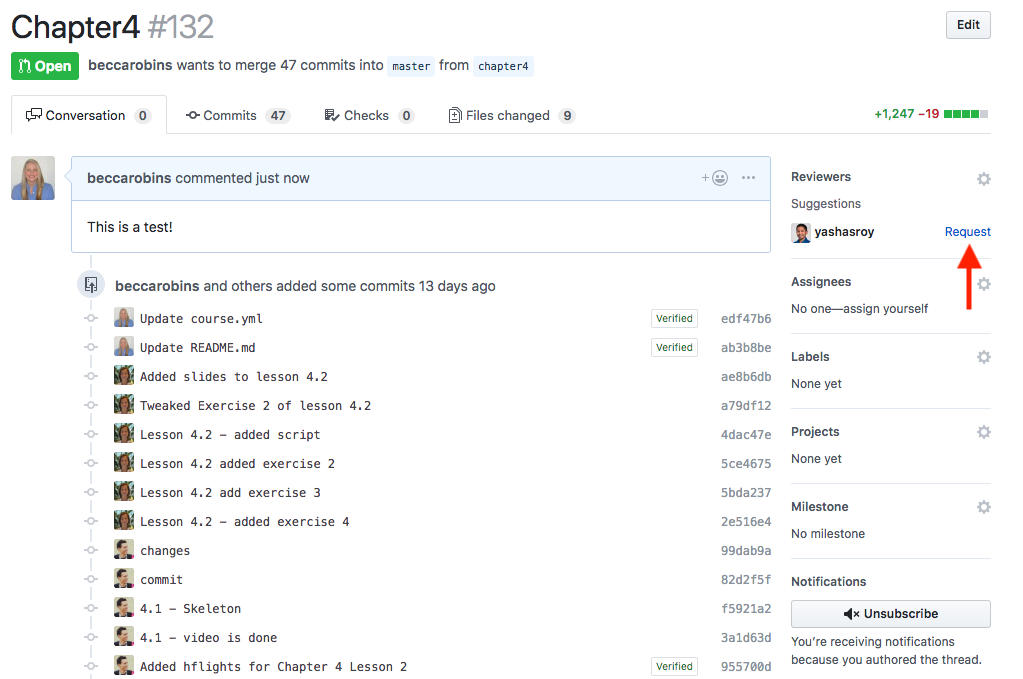Viewport: 1023px width, 679px height.
Task: Click commit hash 99dab9a
Action: (x=746, y=551)
